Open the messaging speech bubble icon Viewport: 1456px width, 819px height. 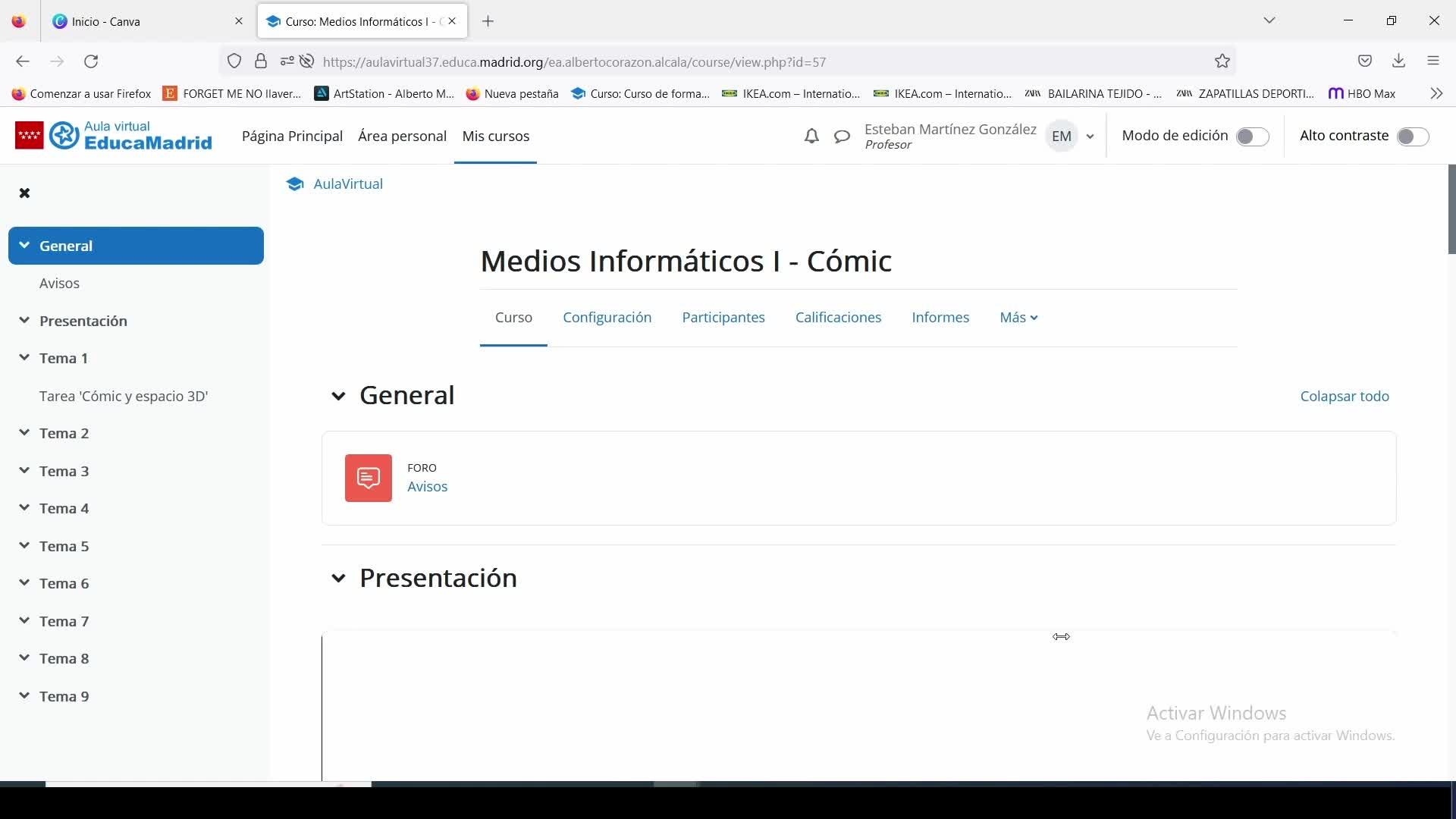click(842, 136)
